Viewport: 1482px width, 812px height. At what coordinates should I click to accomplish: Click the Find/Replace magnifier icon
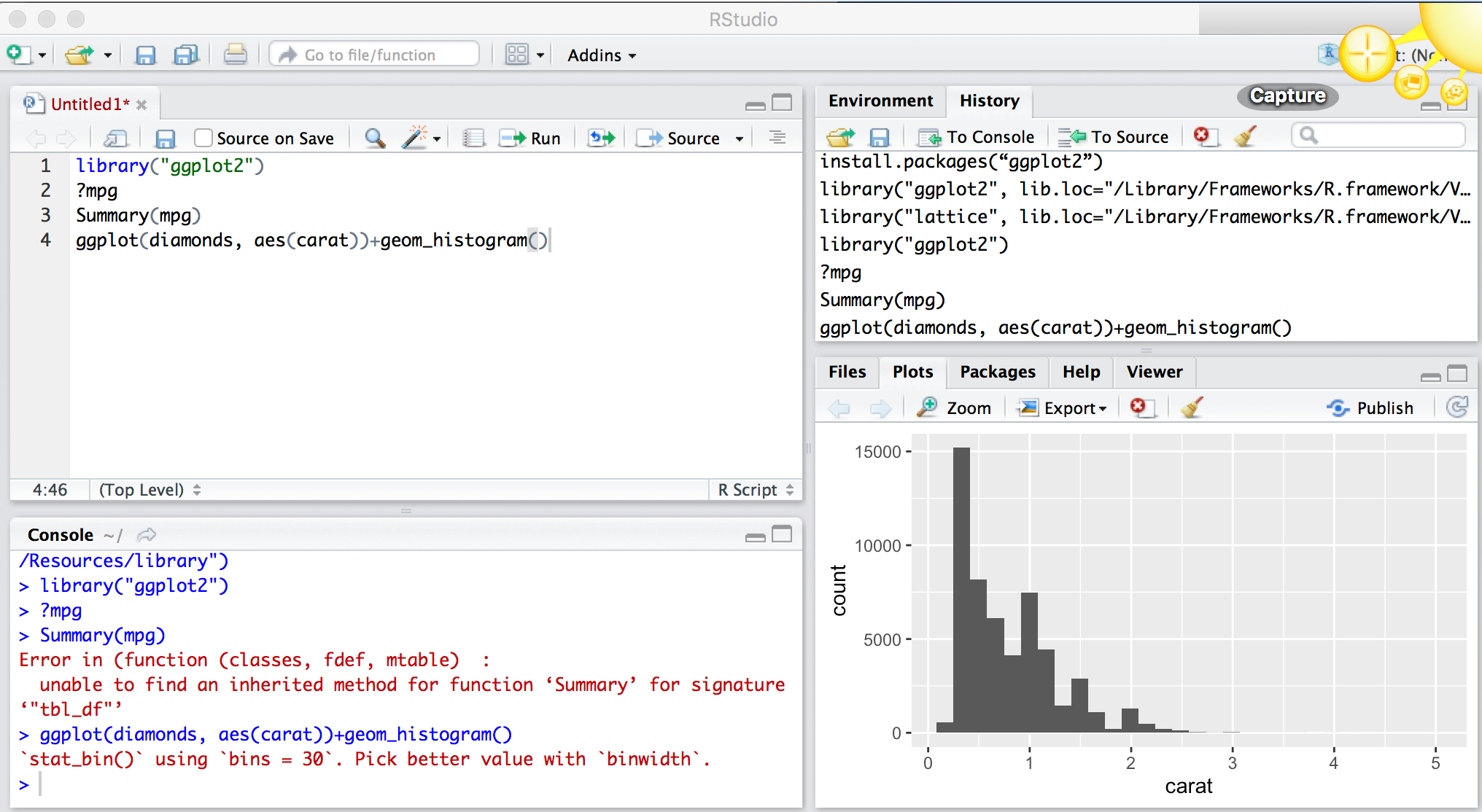tap(375, 138)
